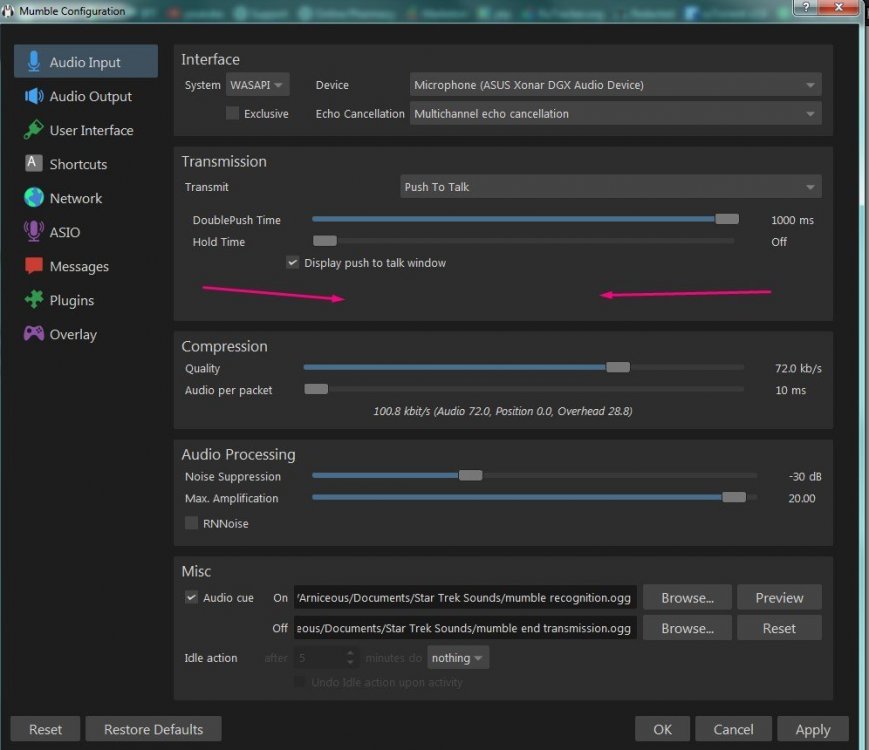This screenshot has width=869, height=750.
Task: Open the WASAPI system dropdown
Action: pos(257,85)
